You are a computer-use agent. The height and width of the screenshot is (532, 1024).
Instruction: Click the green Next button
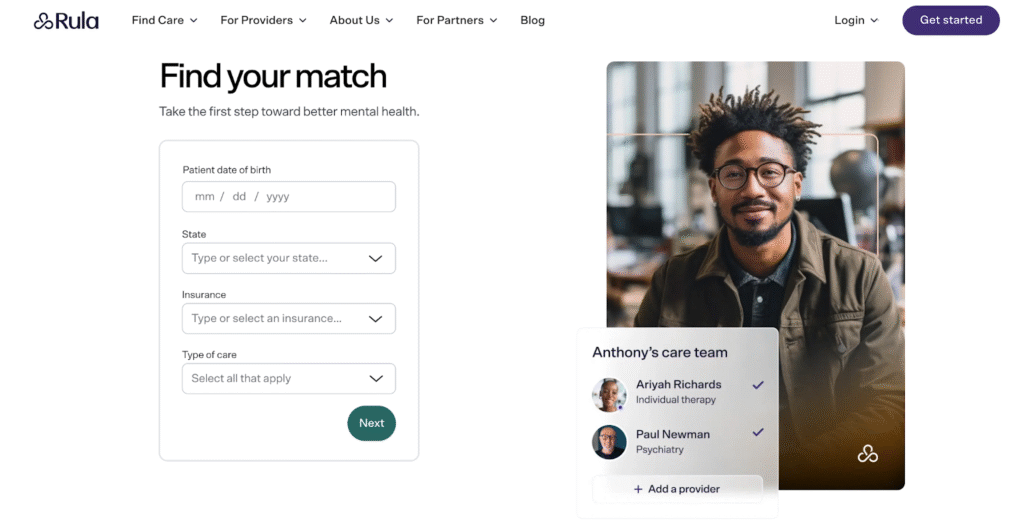click(372, 423)
